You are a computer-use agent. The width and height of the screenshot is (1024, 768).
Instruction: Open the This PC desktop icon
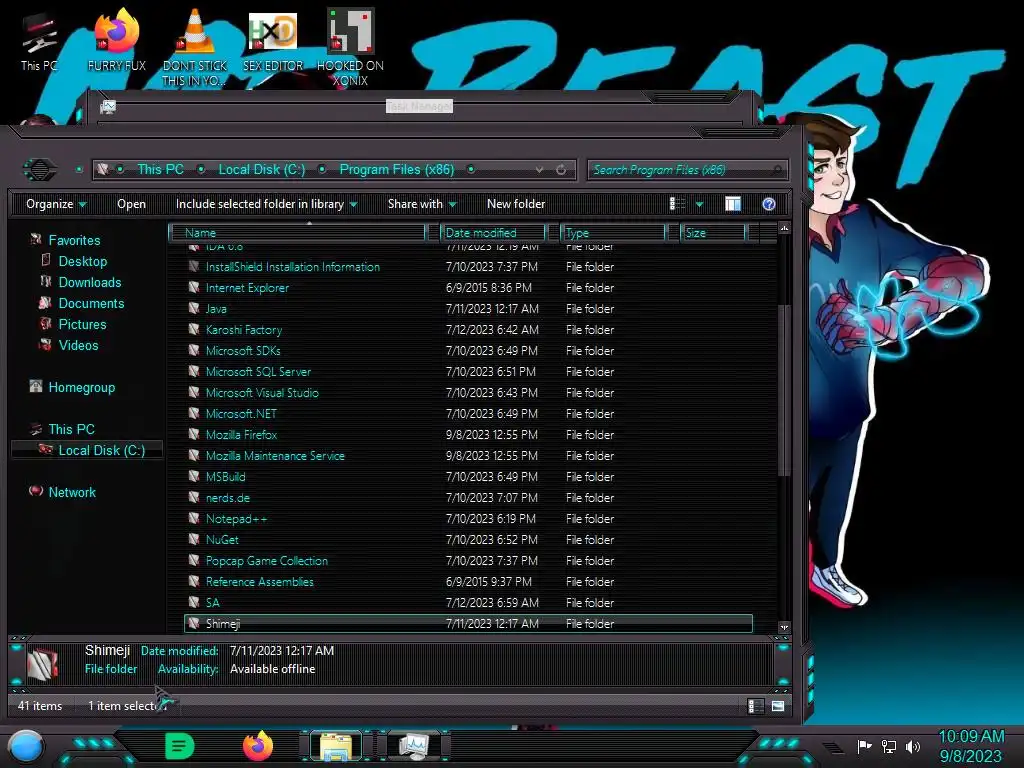39,40
